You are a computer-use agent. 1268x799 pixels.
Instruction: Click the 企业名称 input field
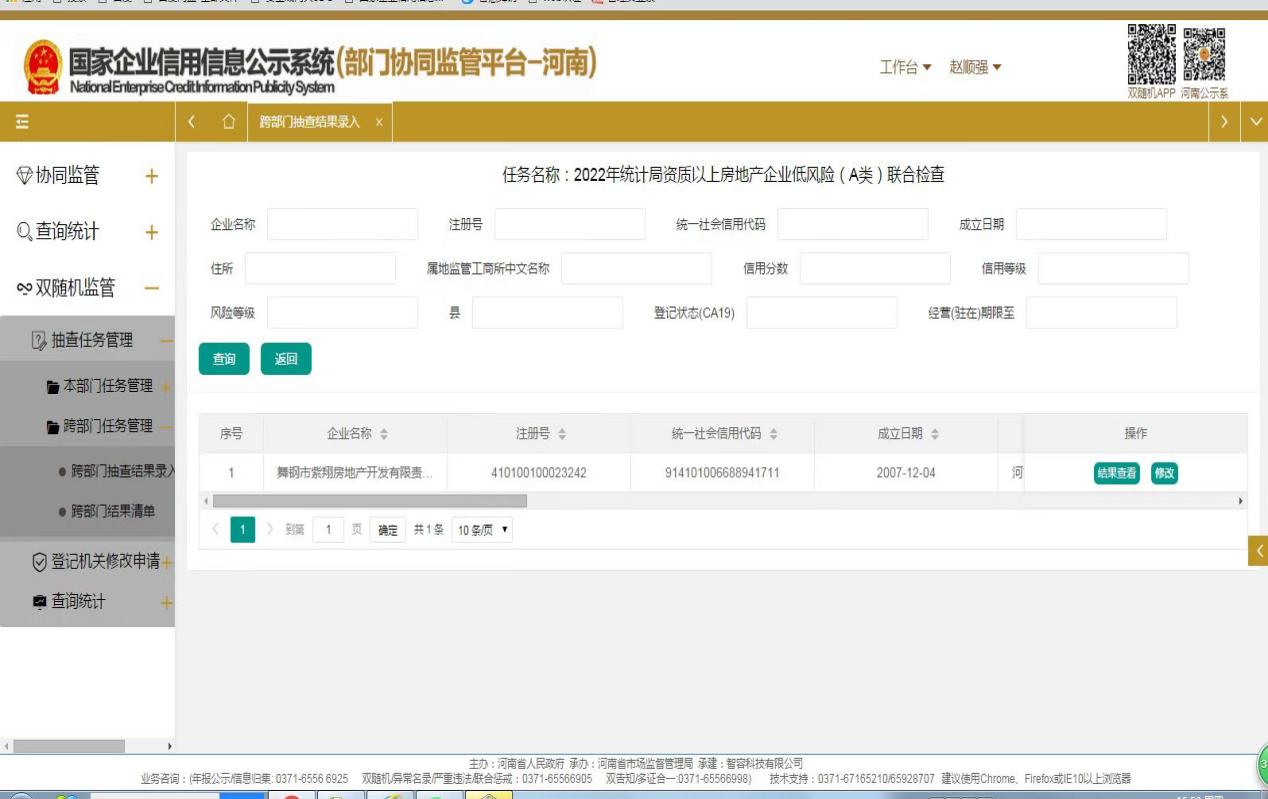click(x=342, y=225)
